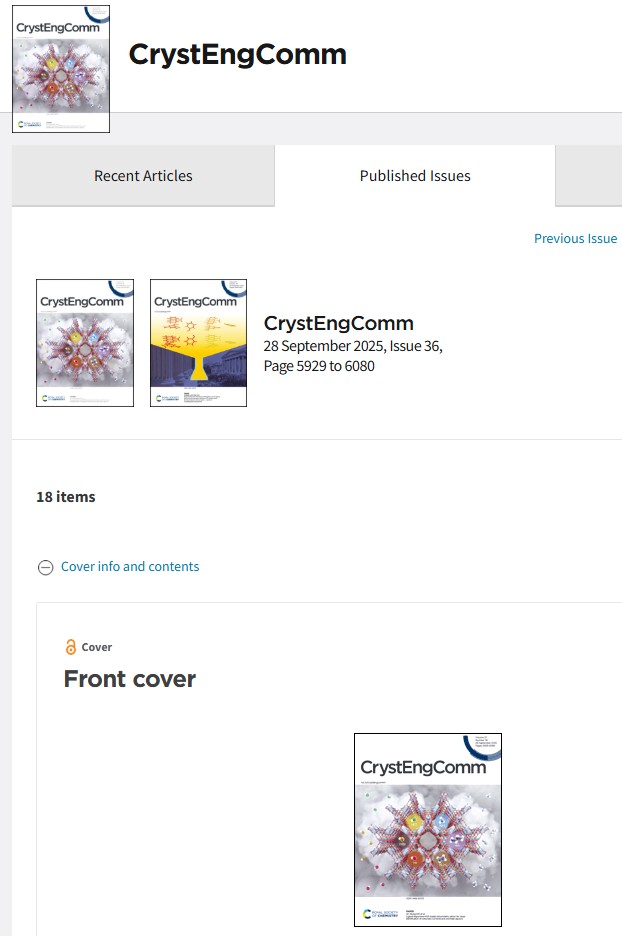Click the partially visible tab right of Published Issues
Image resolution: width=622 pixels, height=936 pixels.
tap(589, 176)
